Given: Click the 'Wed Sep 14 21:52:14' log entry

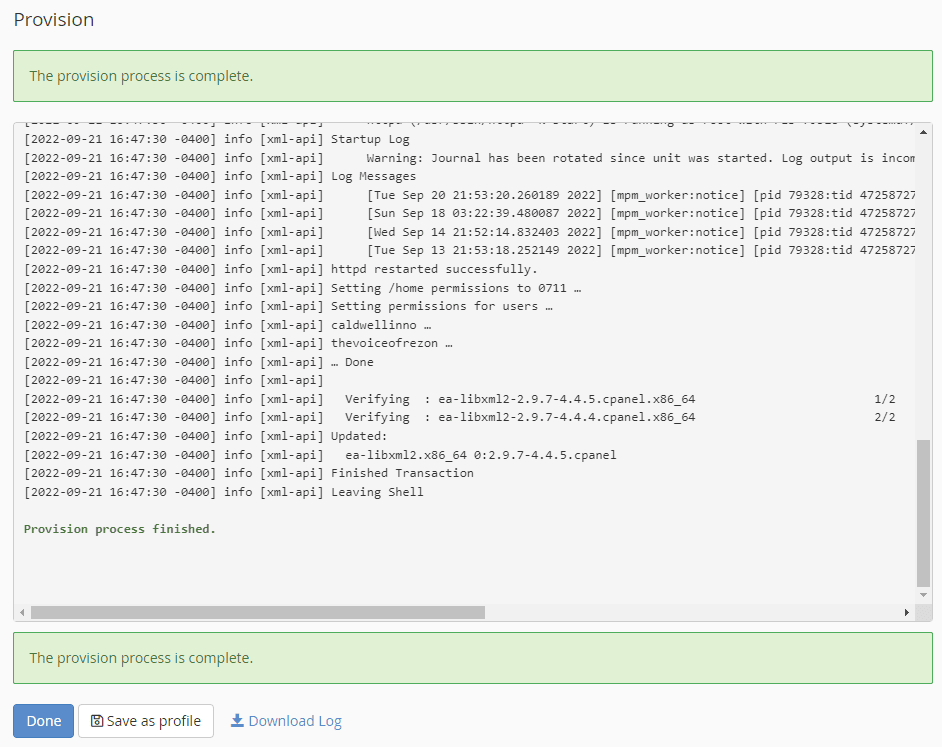Looking at the screenshot, I should click(470, 232).
